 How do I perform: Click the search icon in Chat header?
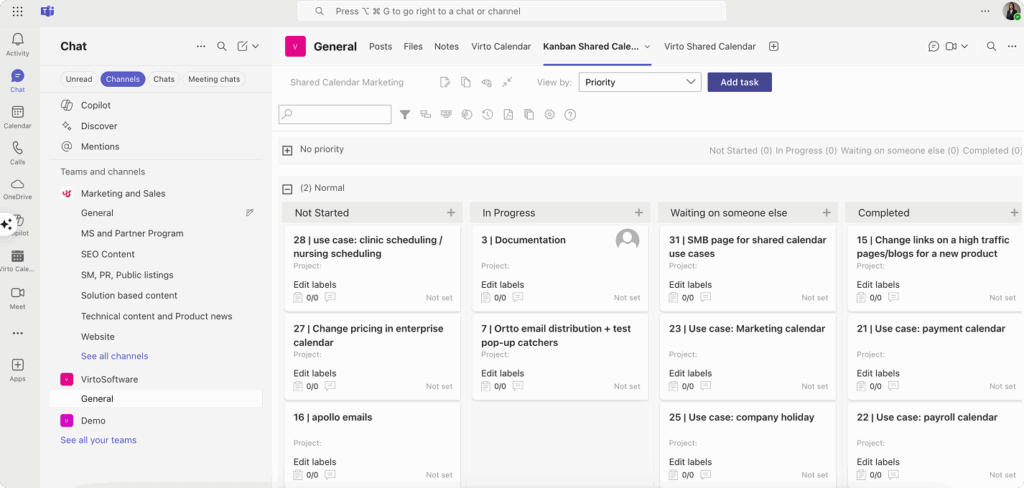(x=222, y=46)
